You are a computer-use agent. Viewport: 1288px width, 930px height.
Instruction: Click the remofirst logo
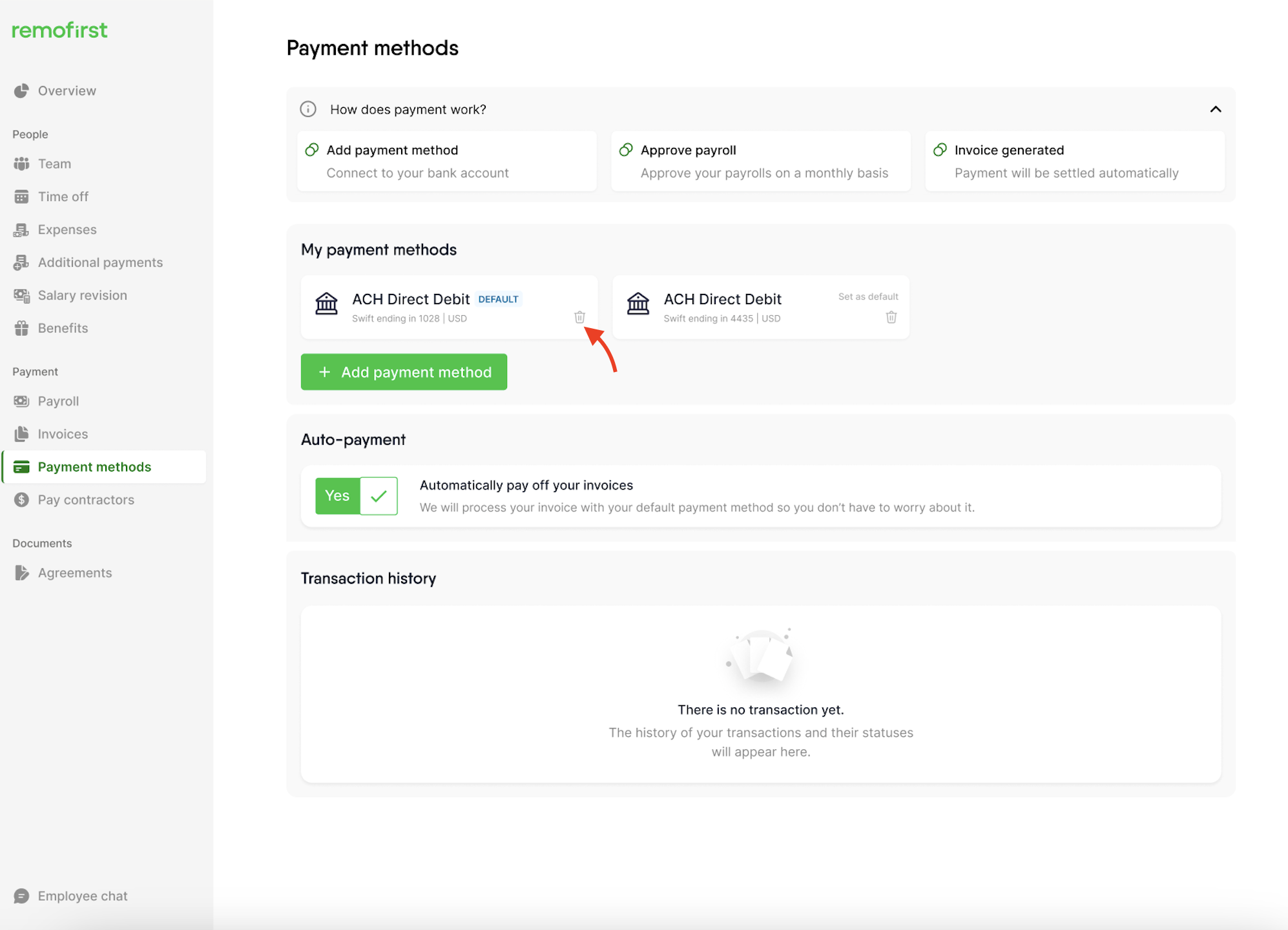(59, 30)
